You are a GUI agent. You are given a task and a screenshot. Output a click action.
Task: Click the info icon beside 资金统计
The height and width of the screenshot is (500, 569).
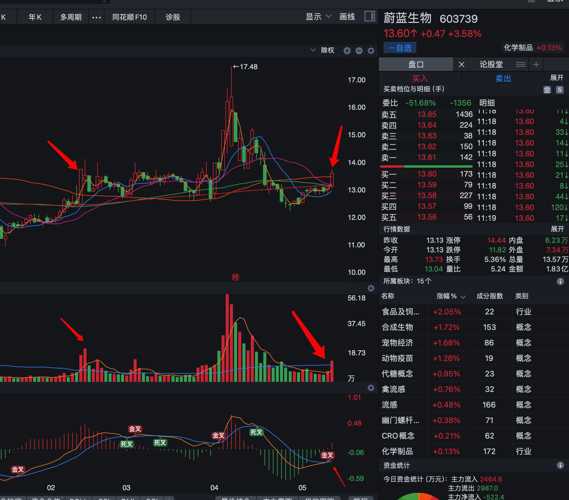tap(560, 465)
